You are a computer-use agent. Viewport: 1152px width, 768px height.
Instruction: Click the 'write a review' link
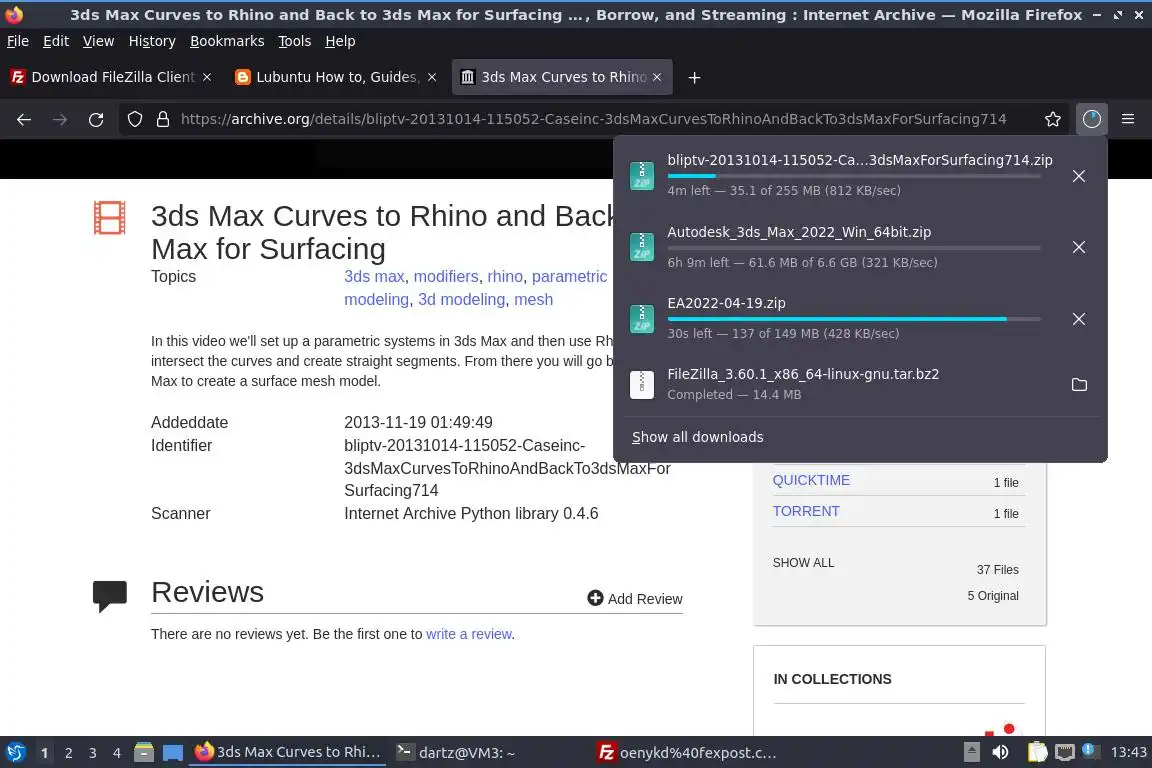pos(469,634)
